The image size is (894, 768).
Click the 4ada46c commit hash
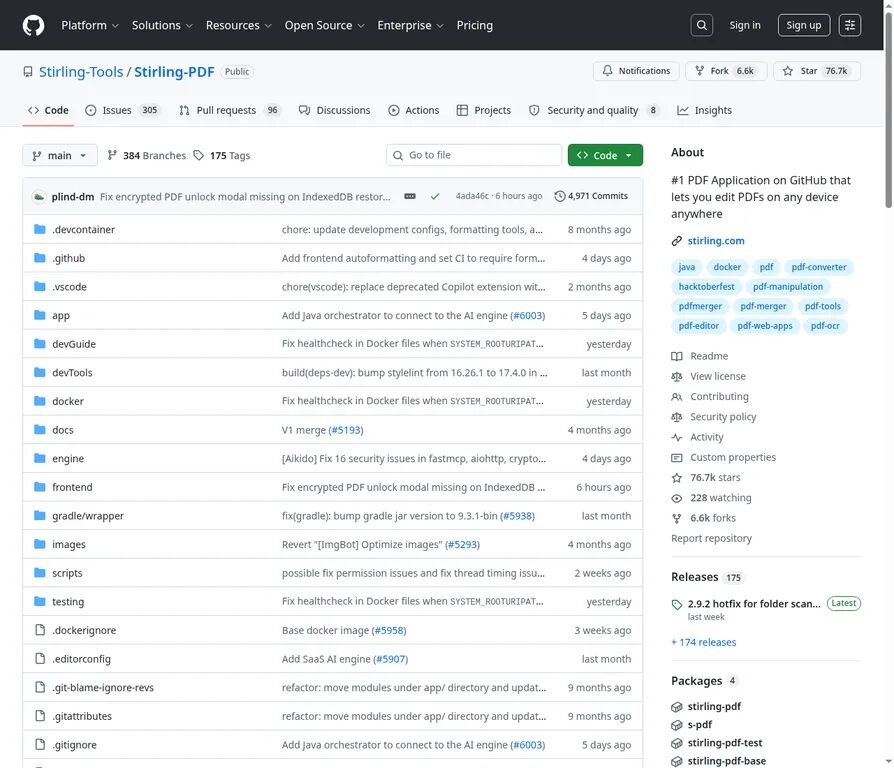coord(472,196)
